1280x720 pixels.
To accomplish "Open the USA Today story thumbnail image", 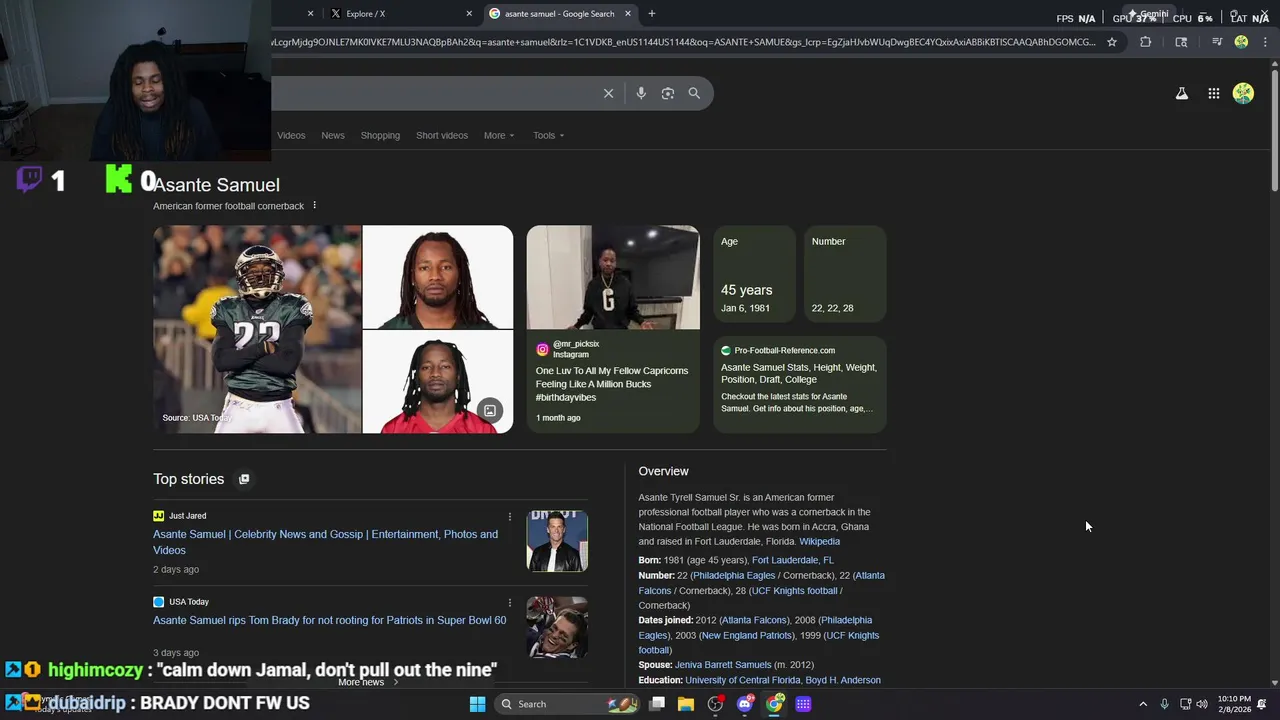I will click(x=557, y=627).
